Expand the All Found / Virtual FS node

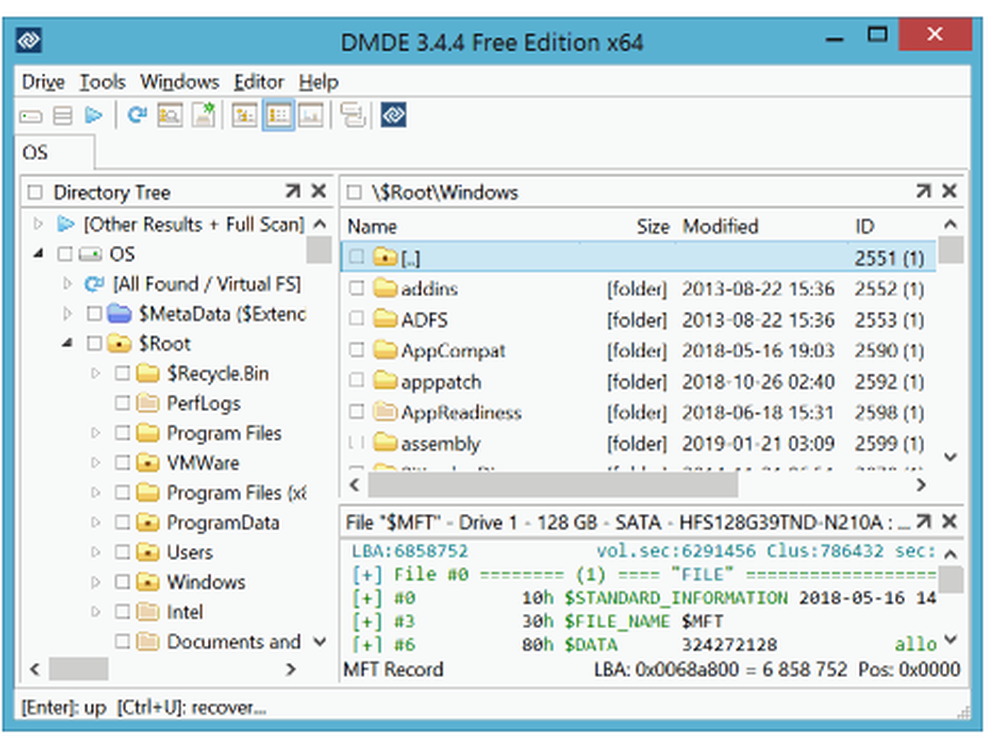click(68, 283)
